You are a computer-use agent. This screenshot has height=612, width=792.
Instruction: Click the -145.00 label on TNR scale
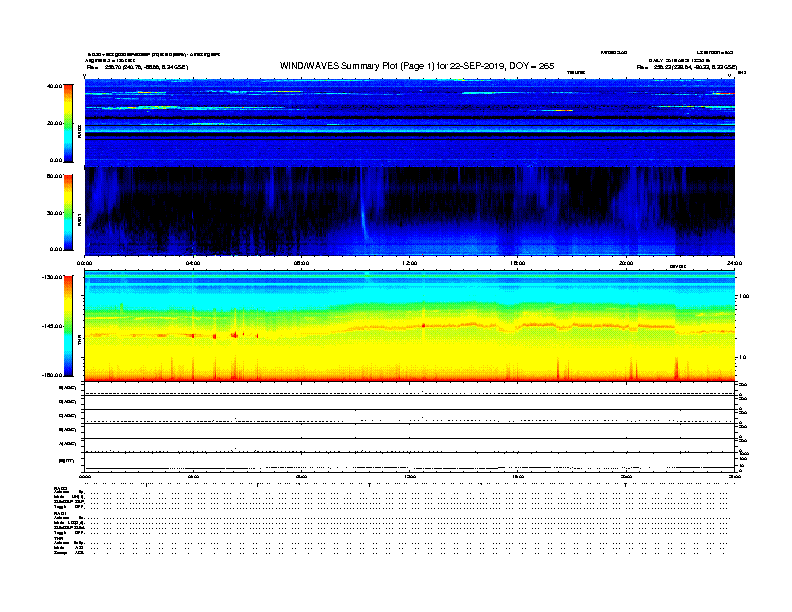point(53,326)
